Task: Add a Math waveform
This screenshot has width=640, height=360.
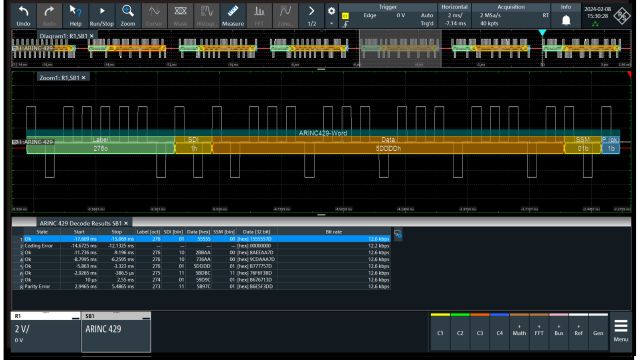Action: pyautogui.click(x=519, y=332)
